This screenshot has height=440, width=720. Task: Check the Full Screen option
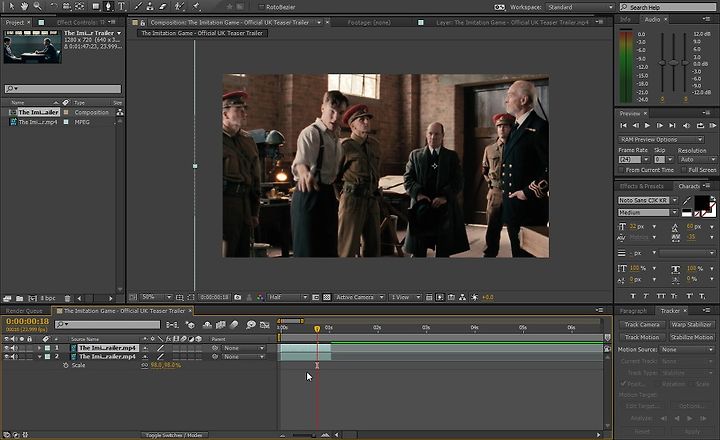point(684,170)
